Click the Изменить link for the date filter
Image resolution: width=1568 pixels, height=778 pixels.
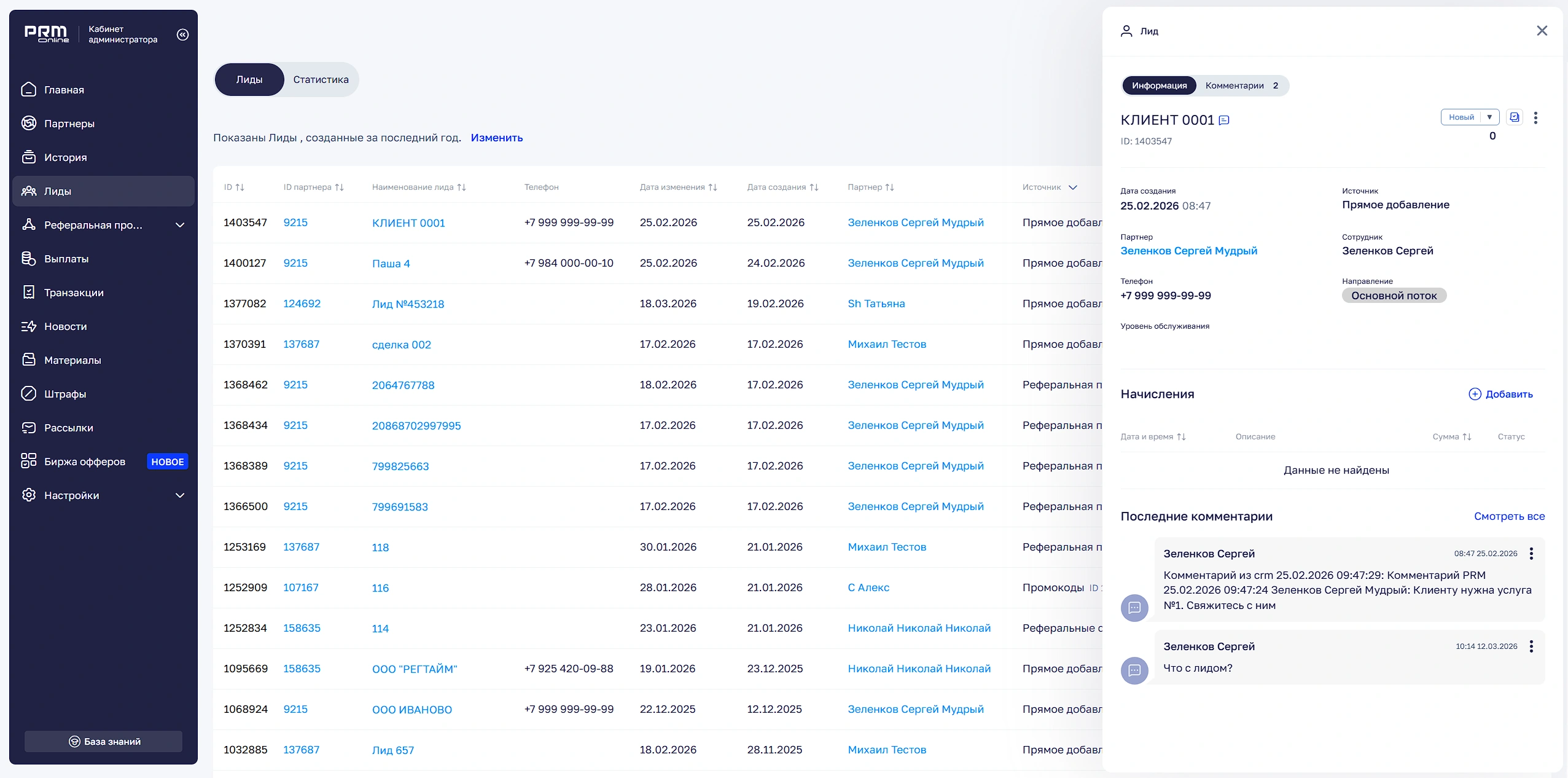tap(496, 138)
